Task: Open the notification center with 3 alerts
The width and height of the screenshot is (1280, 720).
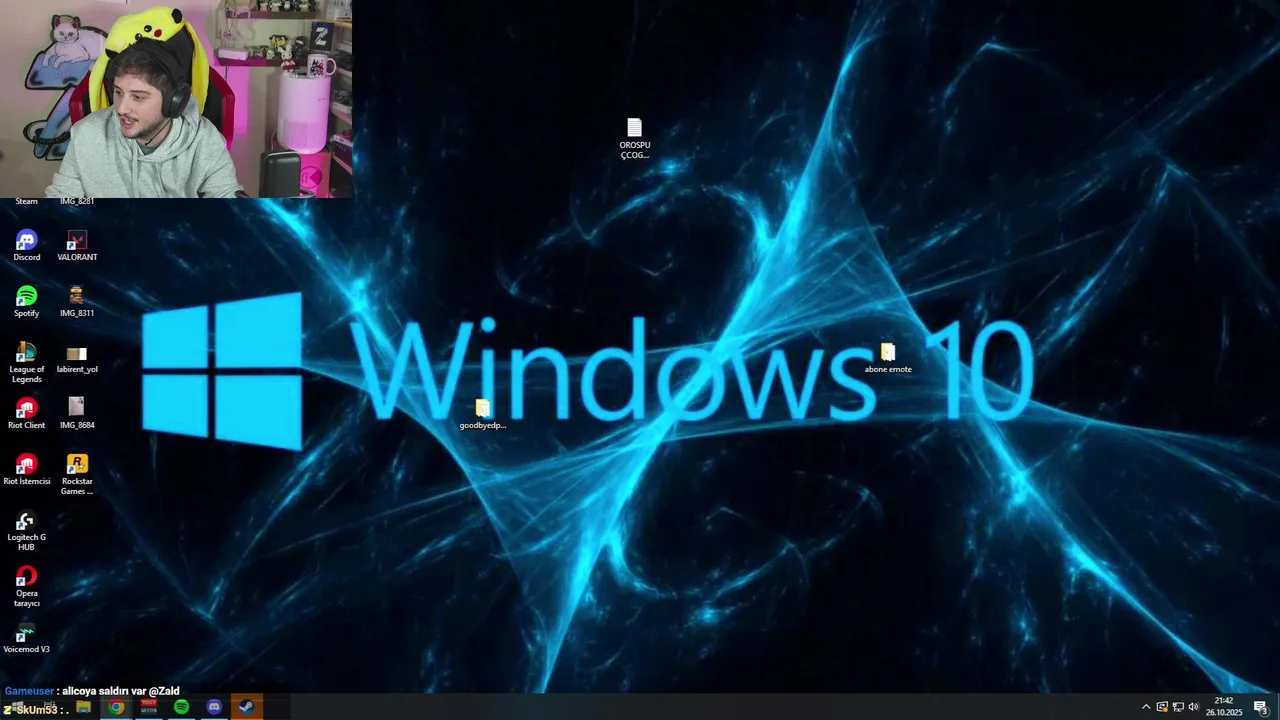Action: pyautogui.click(x=1261, y=707)
